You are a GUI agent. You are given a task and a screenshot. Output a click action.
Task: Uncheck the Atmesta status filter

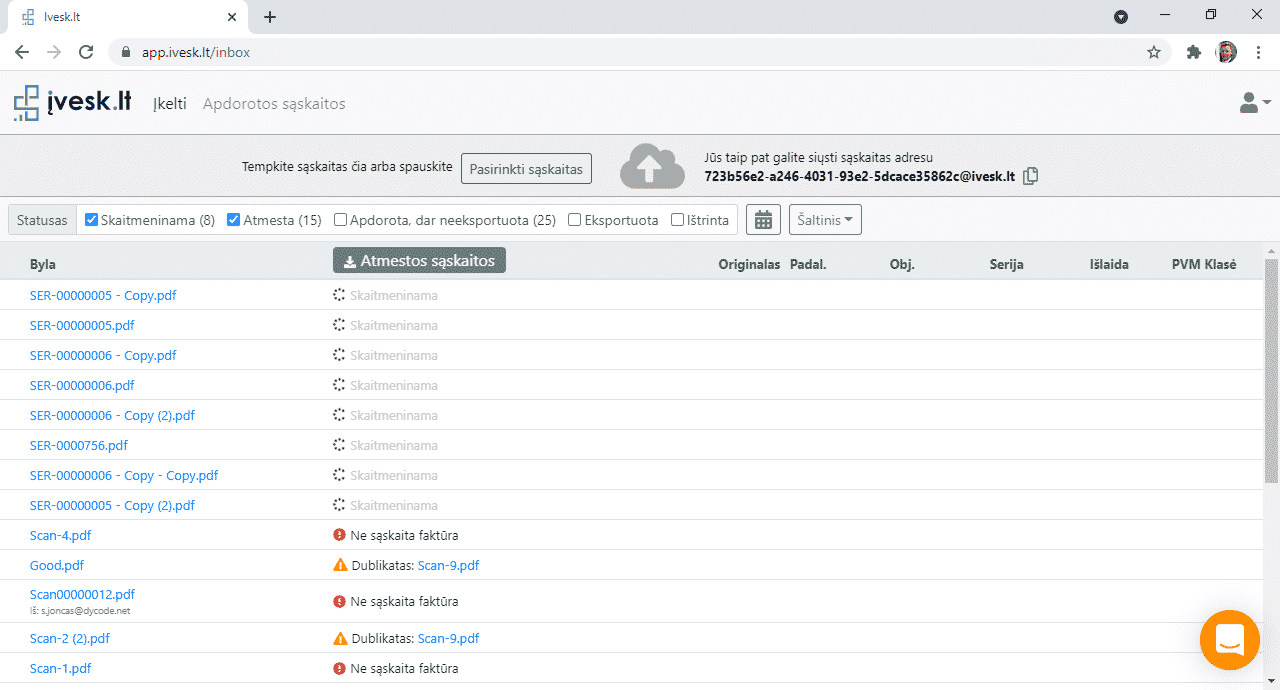pos(234,220)
